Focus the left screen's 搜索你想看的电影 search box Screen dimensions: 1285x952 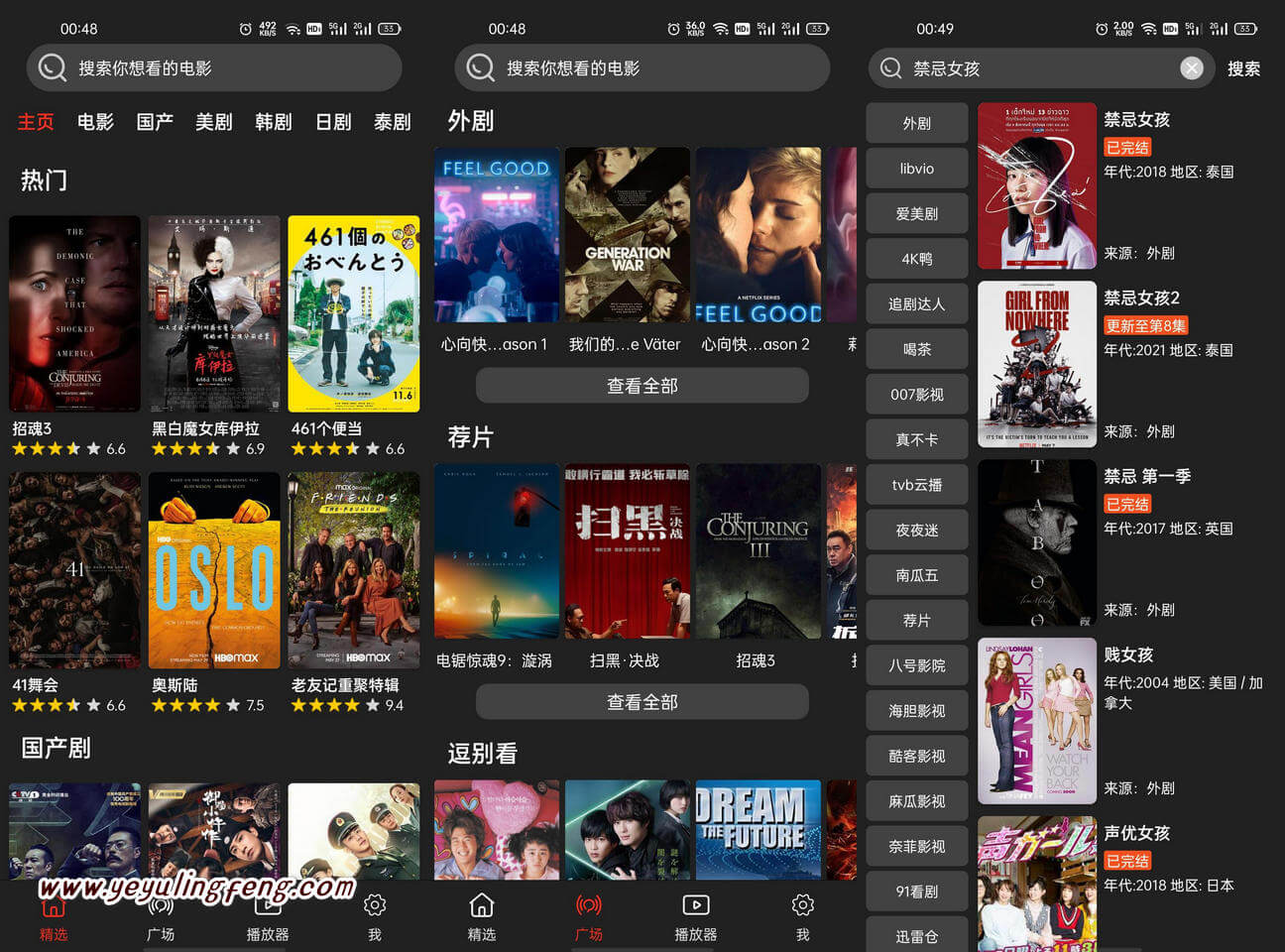(214, 67)
